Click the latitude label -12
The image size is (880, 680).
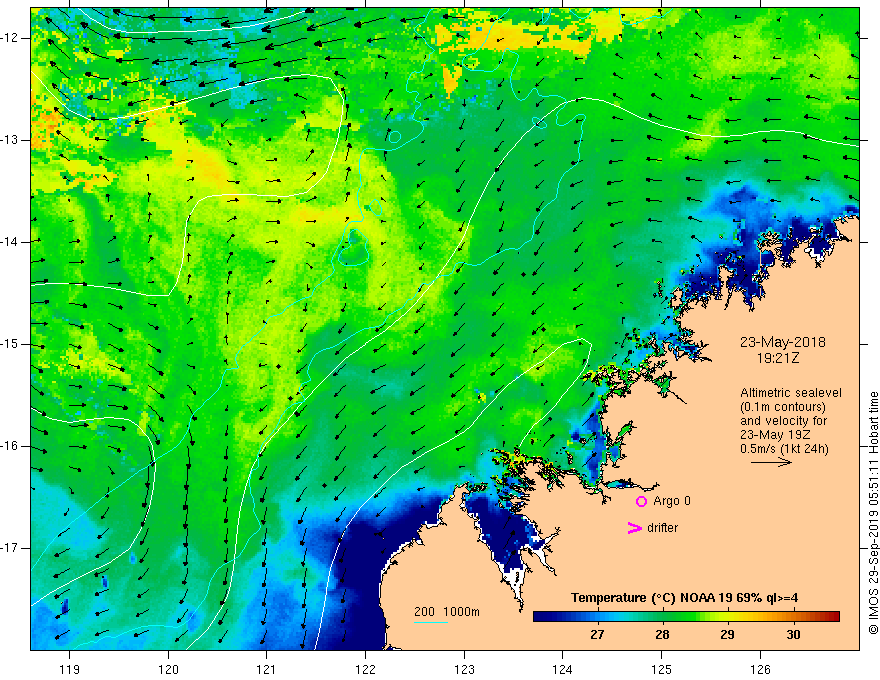click(x=11, y=38)
